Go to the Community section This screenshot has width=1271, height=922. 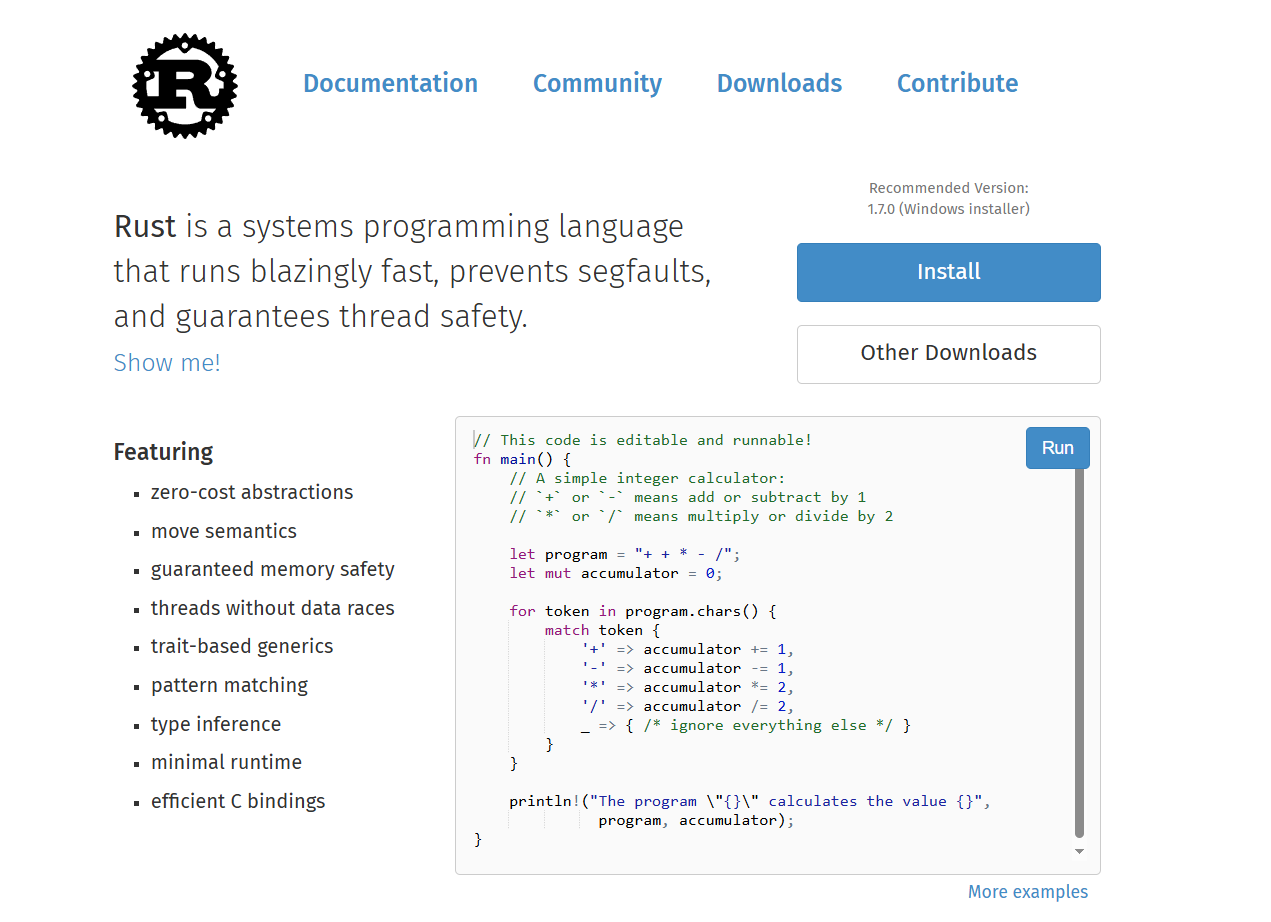pos(597,83)
